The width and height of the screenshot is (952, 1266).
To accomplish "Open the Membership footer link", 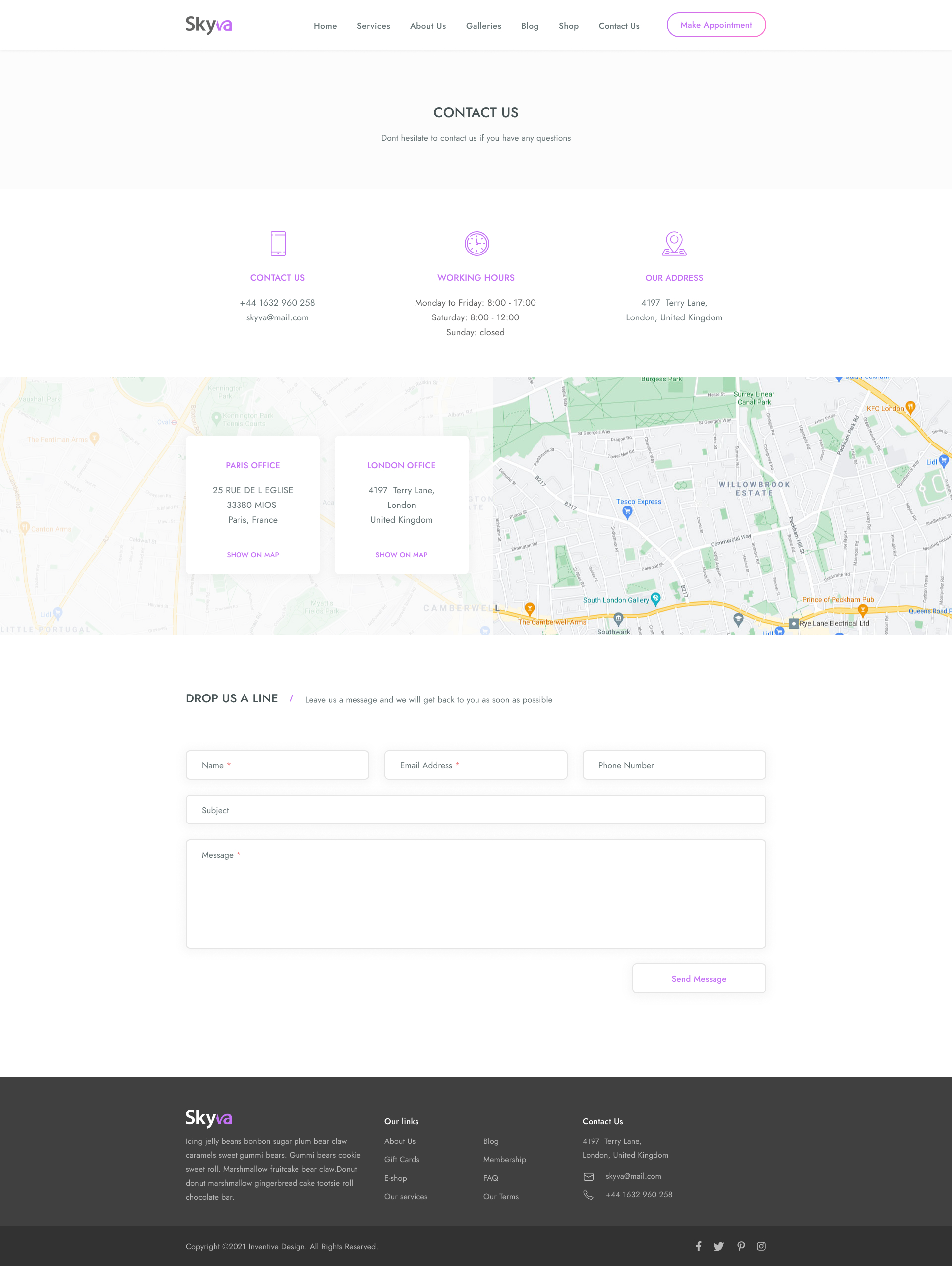I will 504,1159.
